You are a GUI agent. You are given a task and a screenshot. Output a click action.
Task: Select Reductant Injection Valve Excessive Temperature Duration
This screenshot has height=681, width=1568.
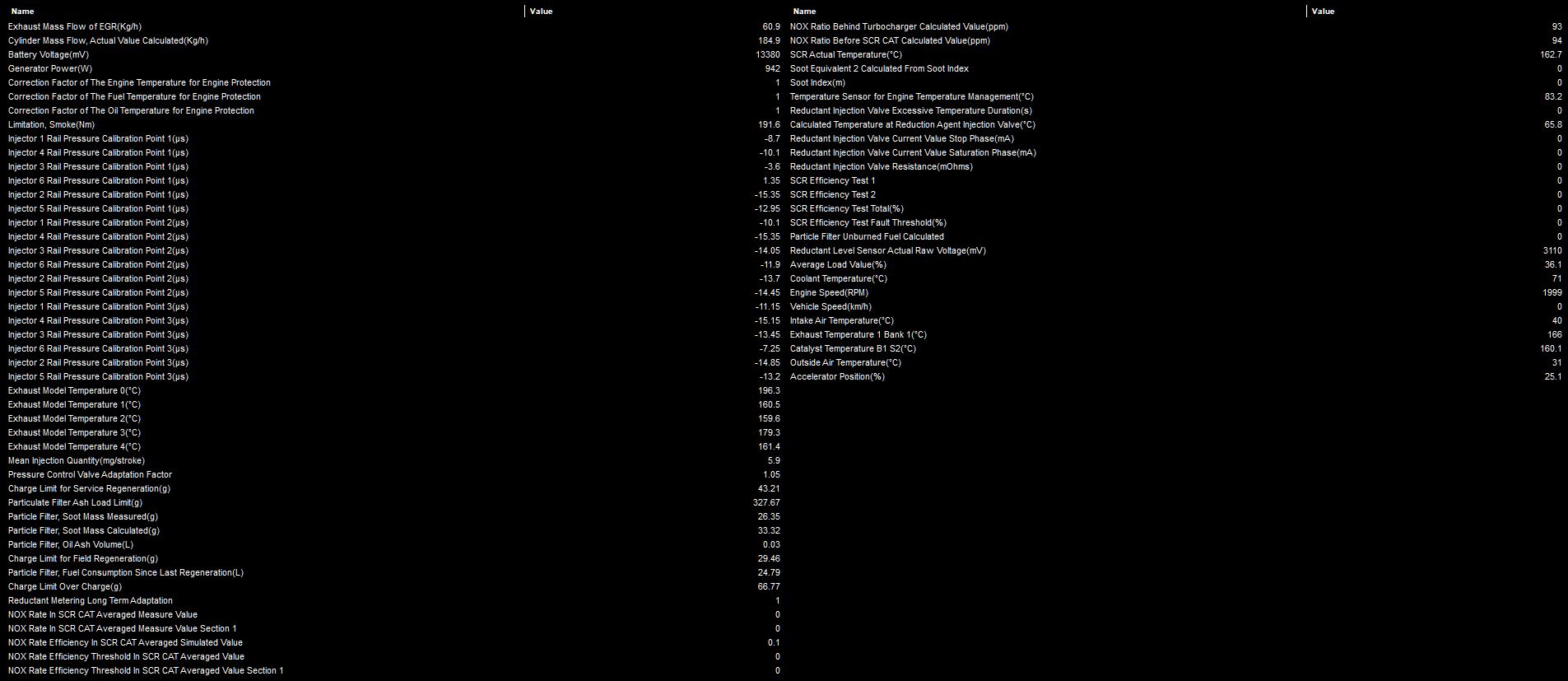(1175, 110)
